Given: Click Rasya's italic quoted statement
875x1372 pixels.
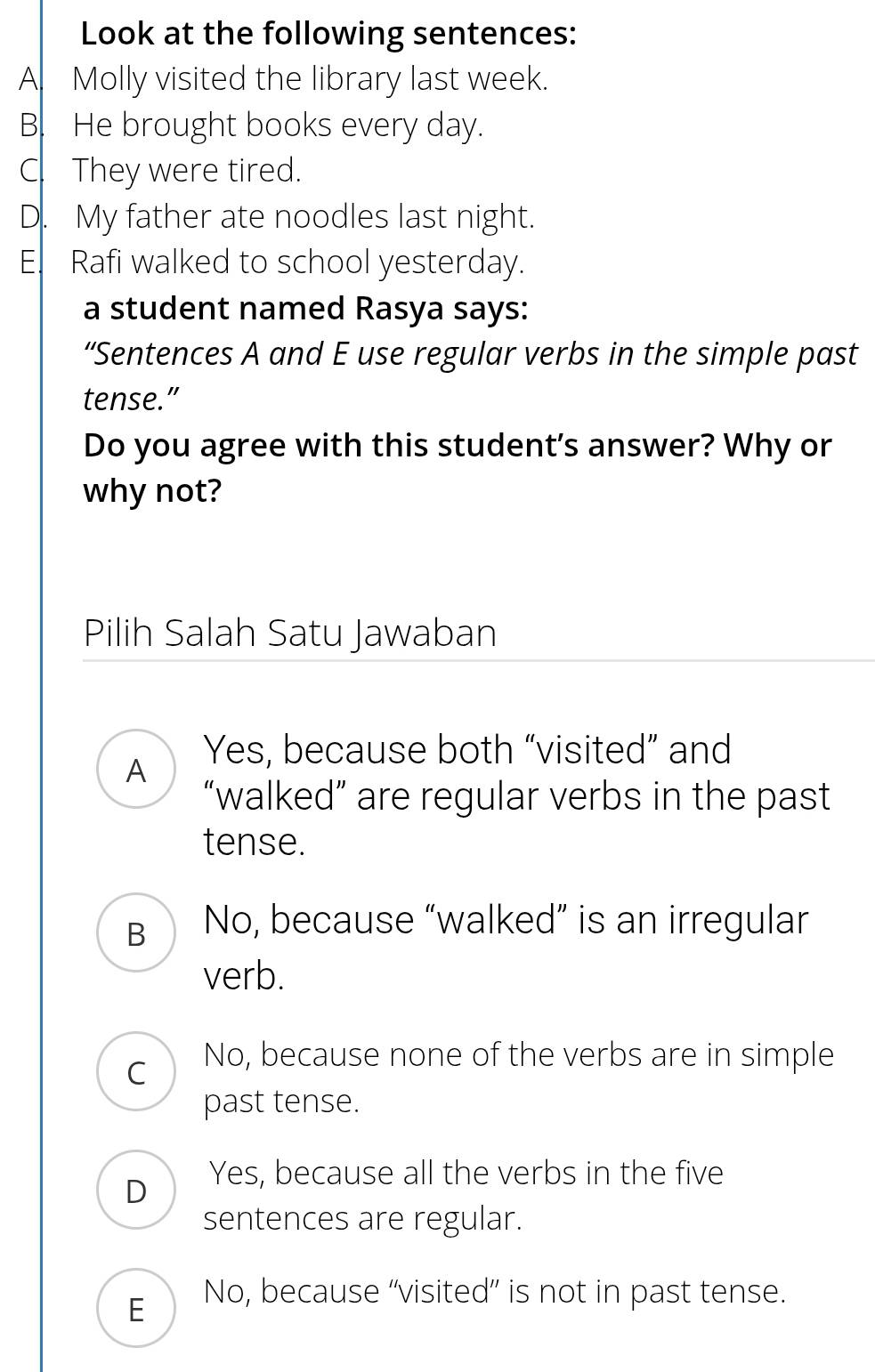Looking at the screenshot, I should 470,376.
